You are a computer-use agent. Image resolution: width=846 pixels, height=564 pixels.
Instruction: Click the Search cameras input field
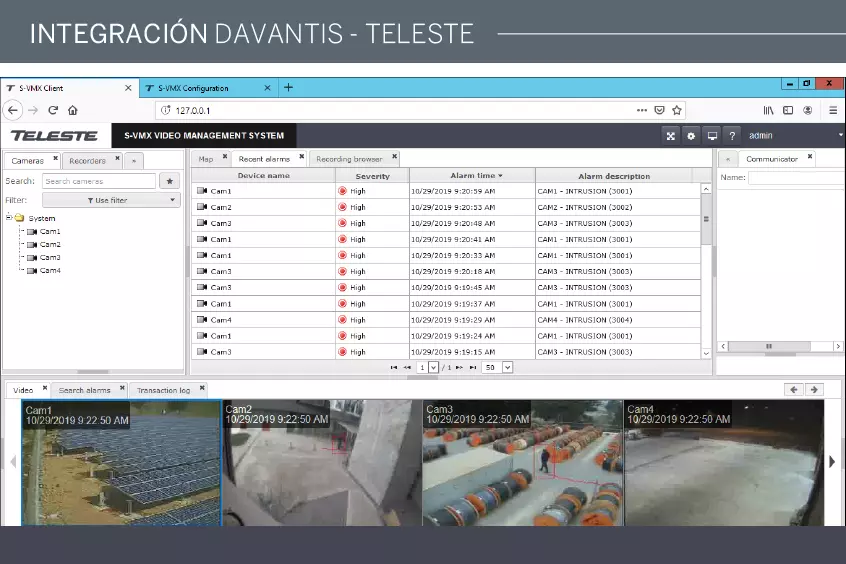pos(99,181)
